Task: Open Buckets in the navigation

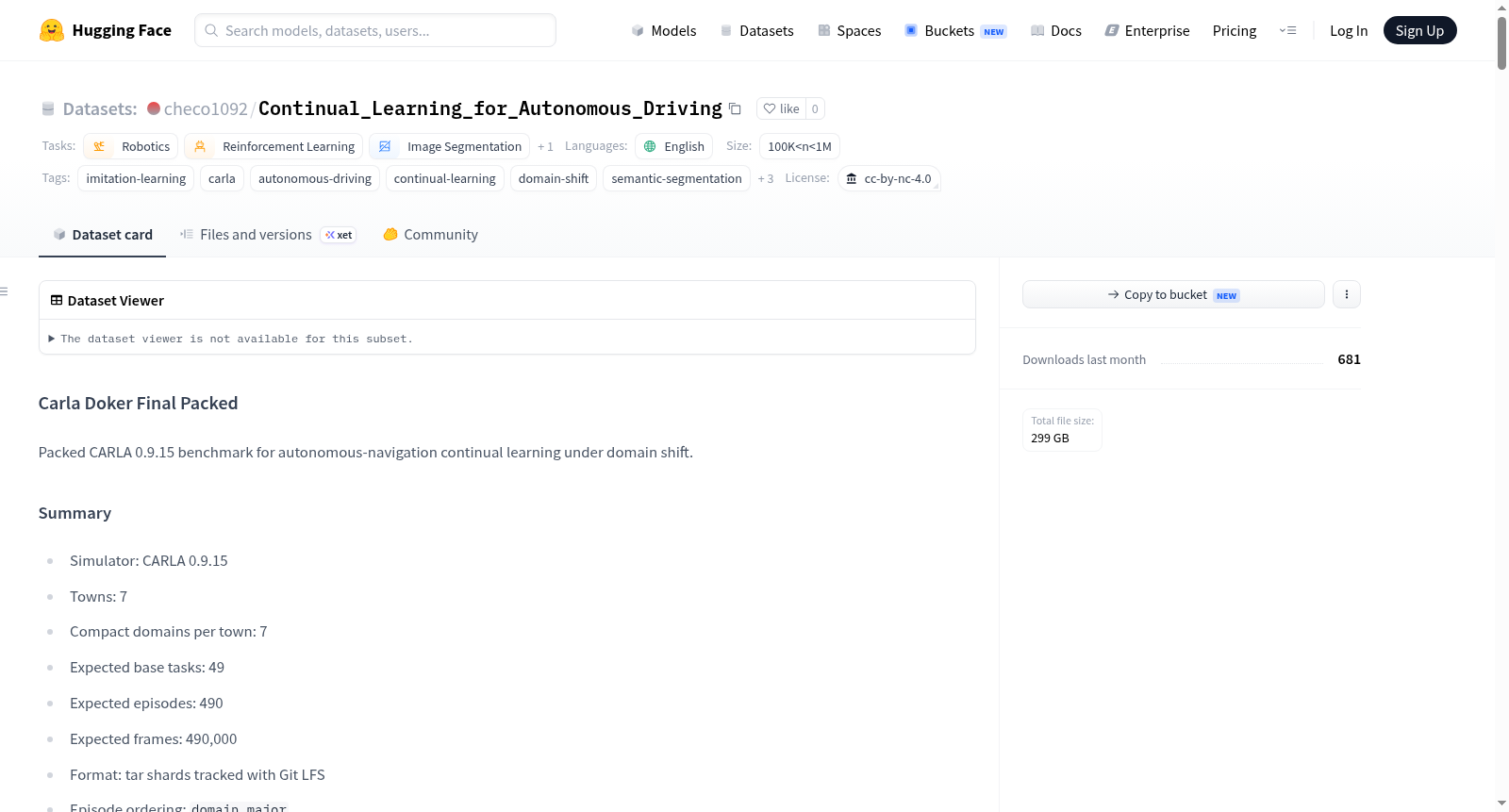Action: [955, 30]
